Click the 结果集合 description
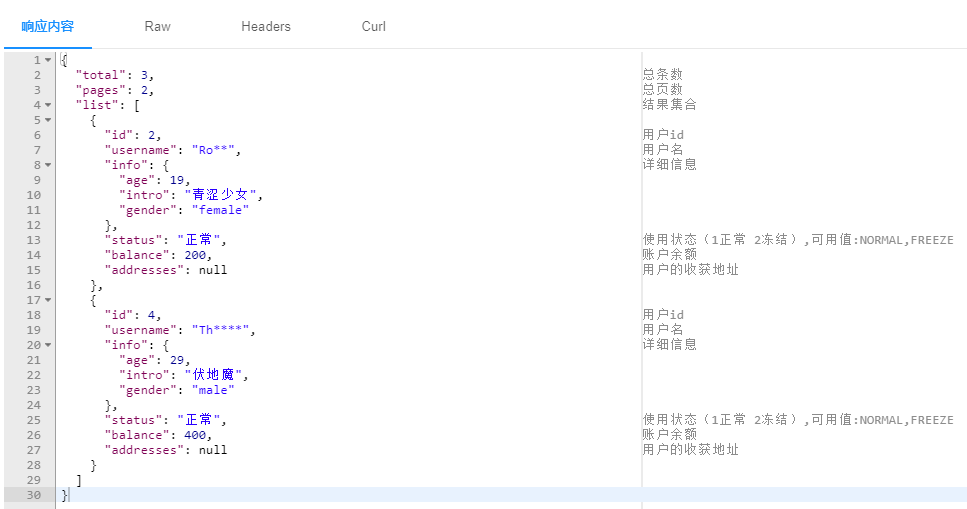The width and height of the screenshot is (967, 509). pos(670,104)
